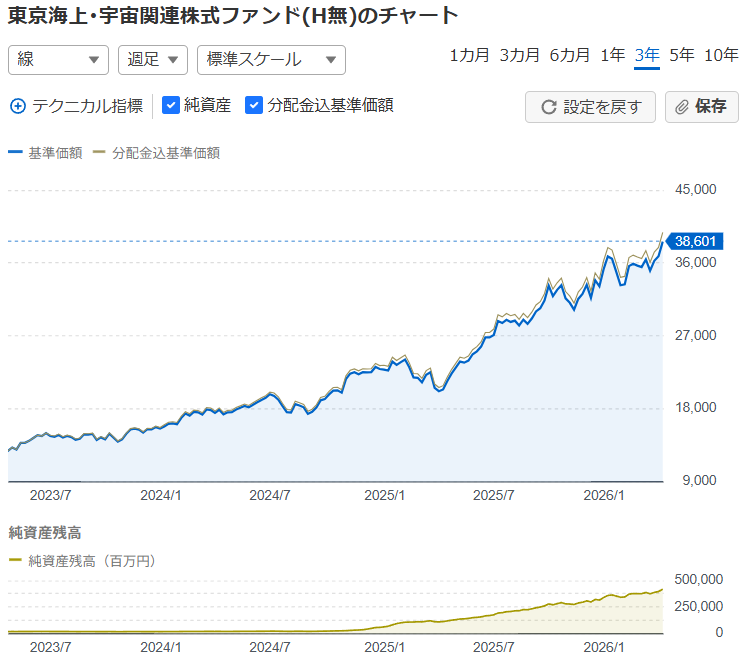The height and width of the screenshot is (663, 745).
Task: Open the 標準スケール scale dropdown
Action: [x=271, y=59]
